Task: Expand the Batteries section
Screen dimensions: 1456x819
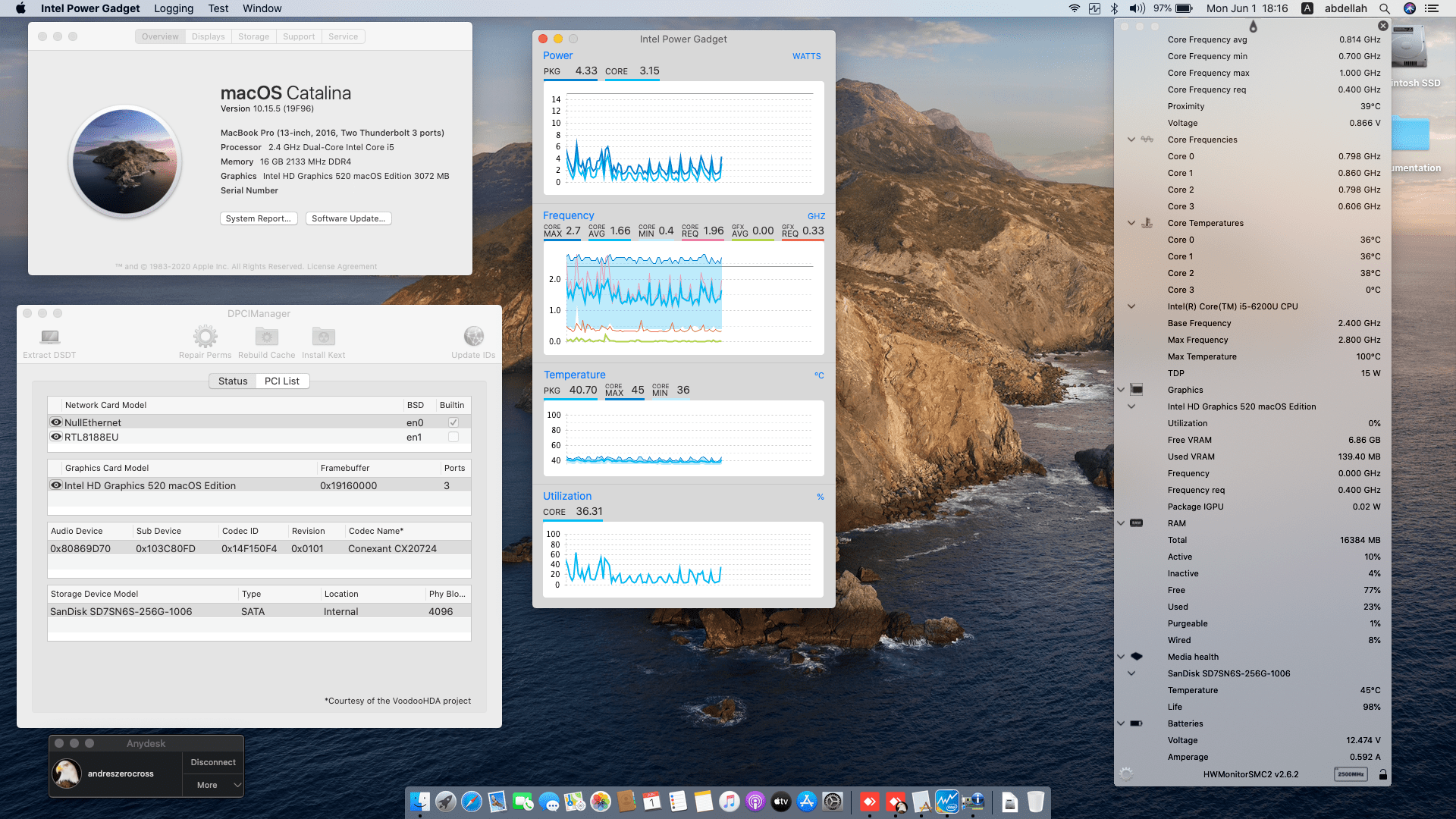Action: pos(1121,723)
